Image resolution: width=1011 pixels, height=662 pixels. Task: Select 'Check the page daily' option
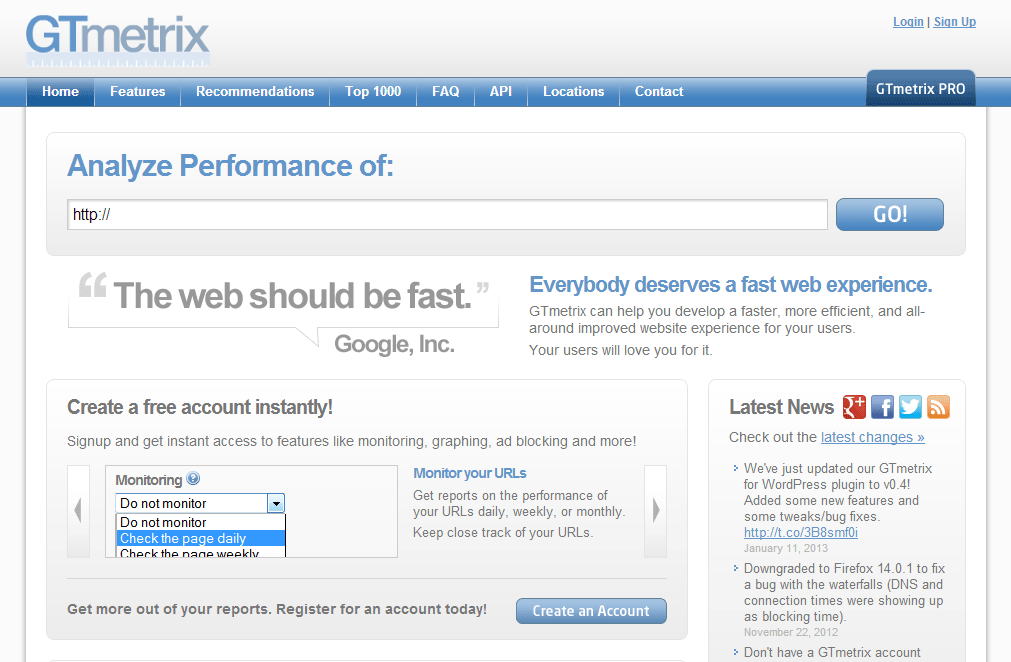point(201,538)
